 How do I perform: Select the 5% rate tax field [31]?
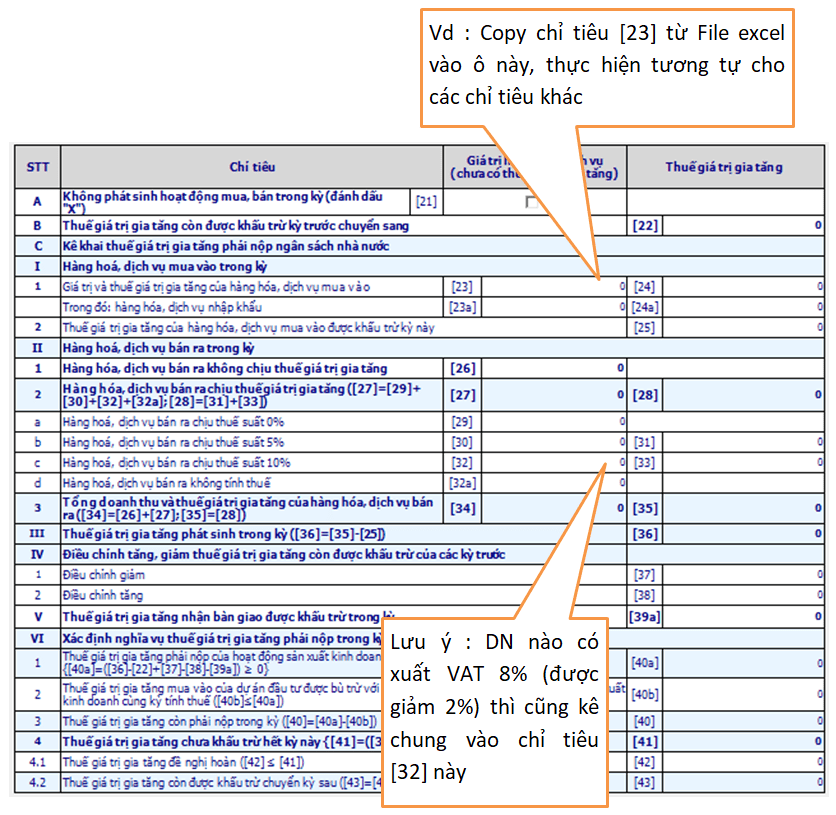click(x=743, y=442)
